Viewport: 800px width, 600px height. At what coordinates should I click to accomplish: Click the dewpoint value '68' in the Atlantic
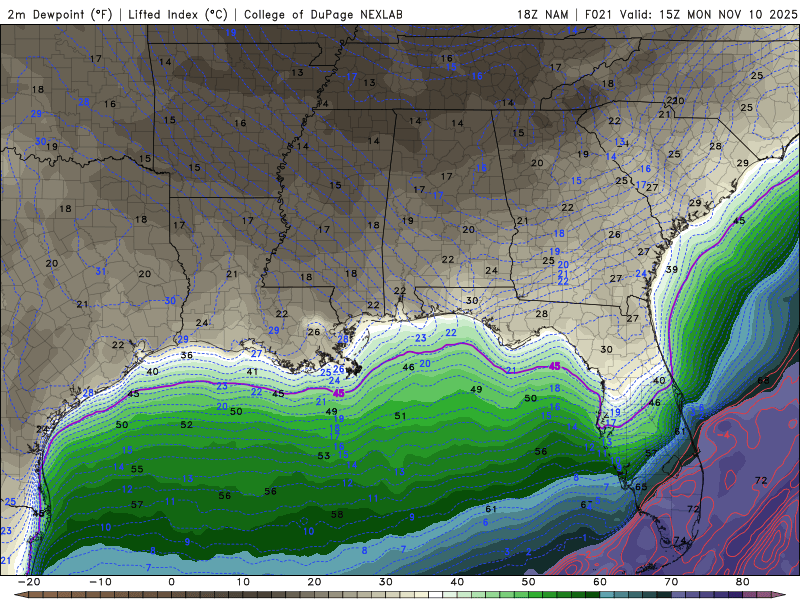coord(763,381)
